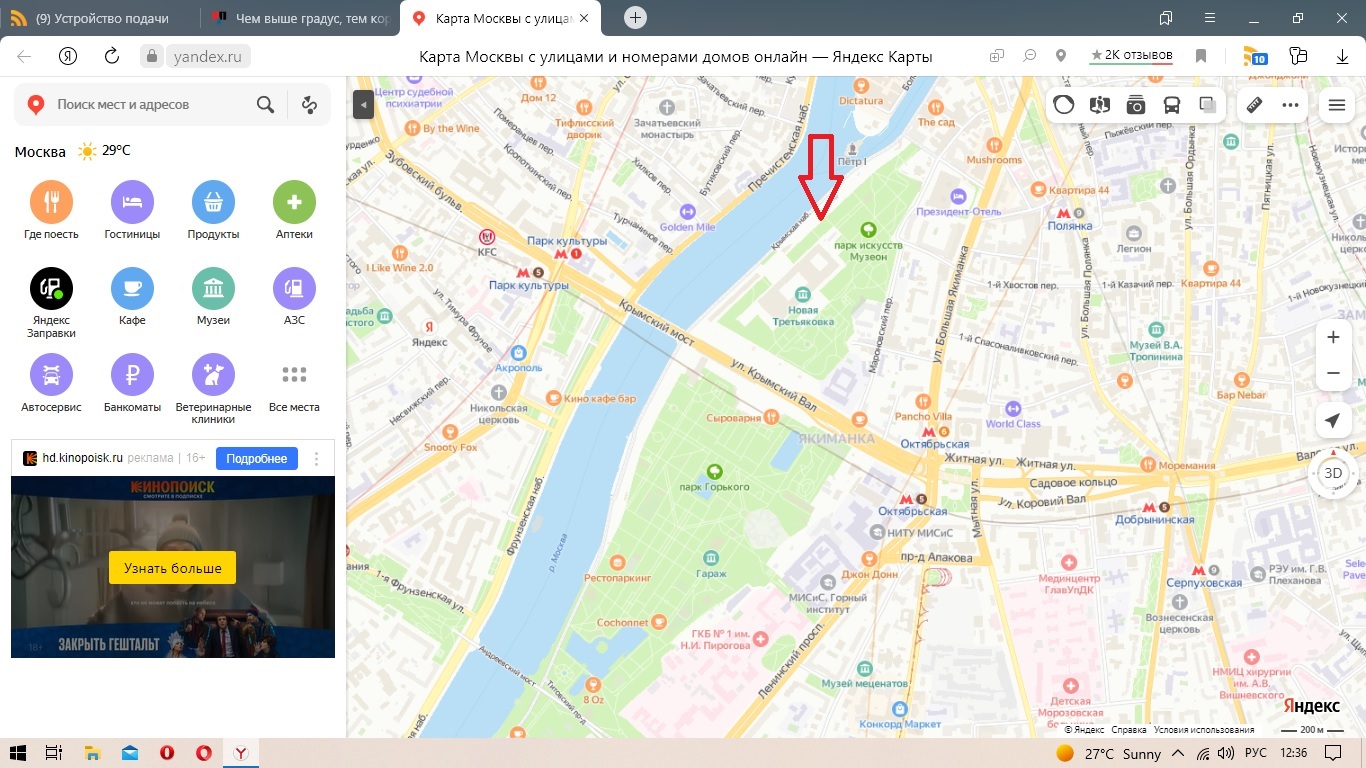The width and height of the screenshot is (1366, 768).
Task: Go back in the browser
Action: tap(24, 56)
